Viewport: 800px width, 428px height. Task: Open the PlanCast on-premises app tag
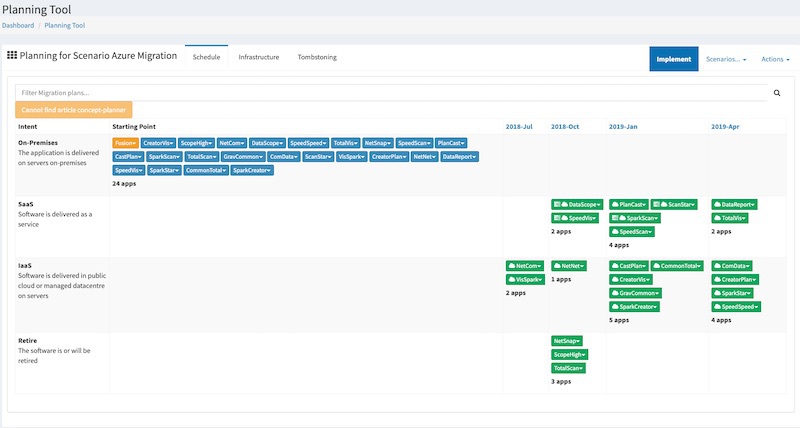pyautogui.click(x=451, y=143)
